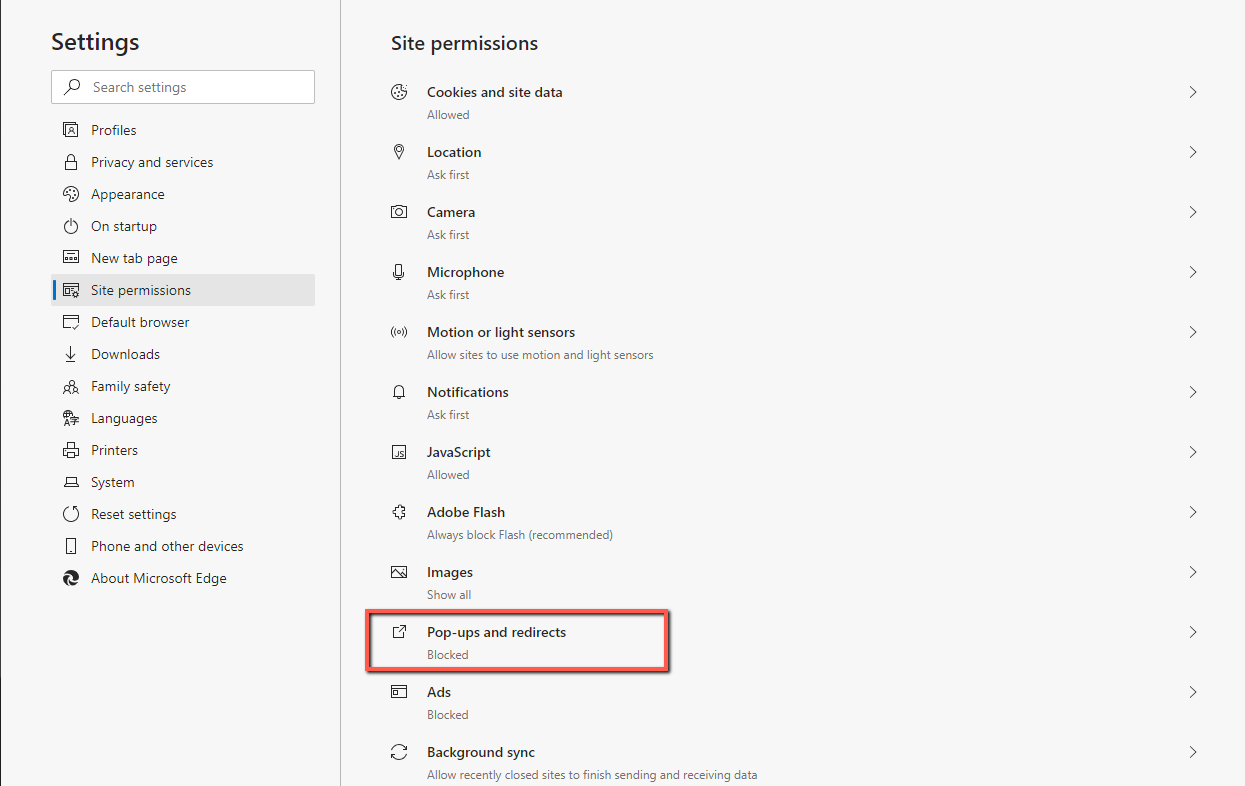
Task: Click the Cookies and site data icon
Action: pos(399,92)
